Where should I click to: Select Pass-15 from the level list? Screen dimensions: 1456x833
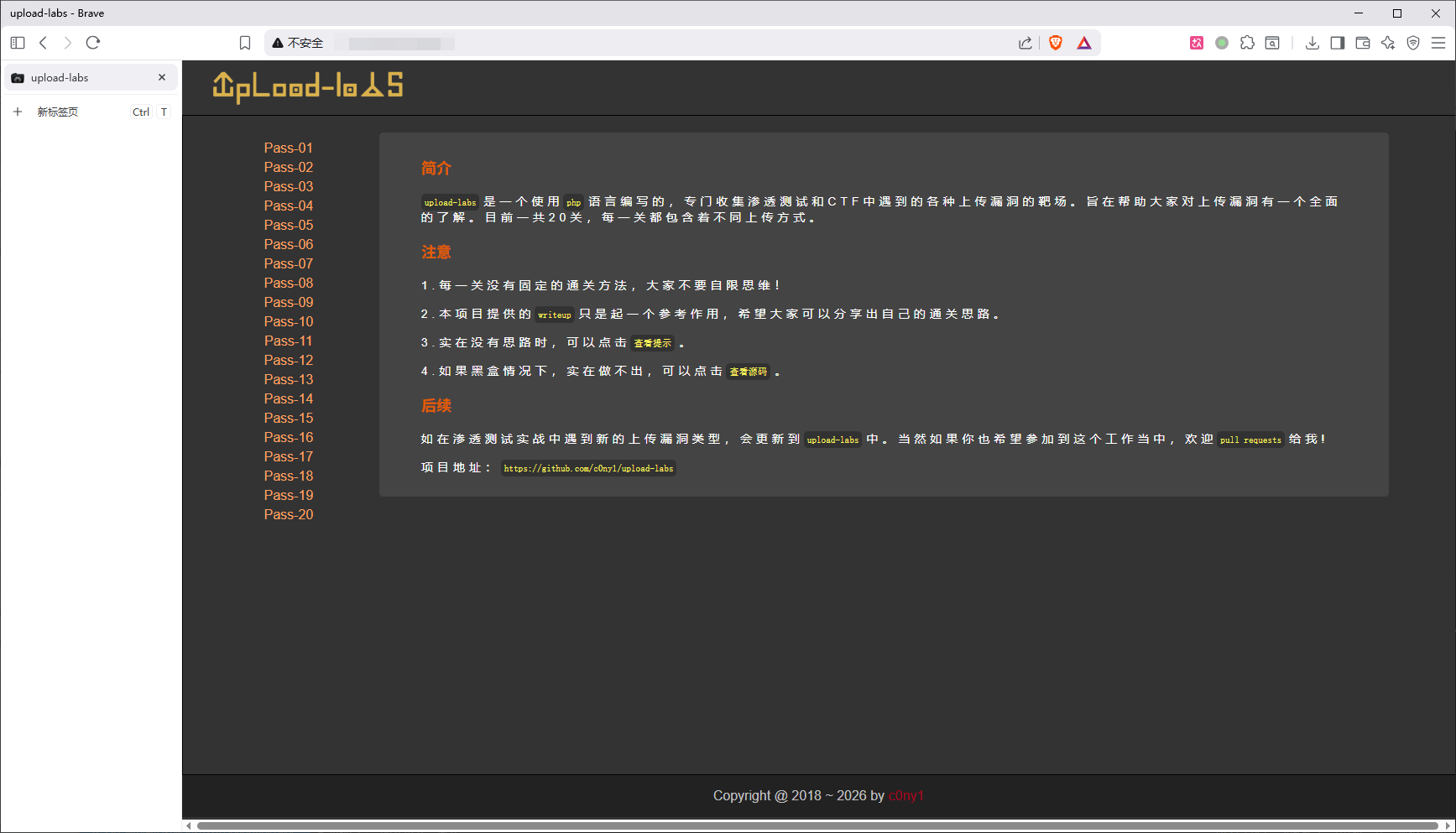click(x=289, y=418)
